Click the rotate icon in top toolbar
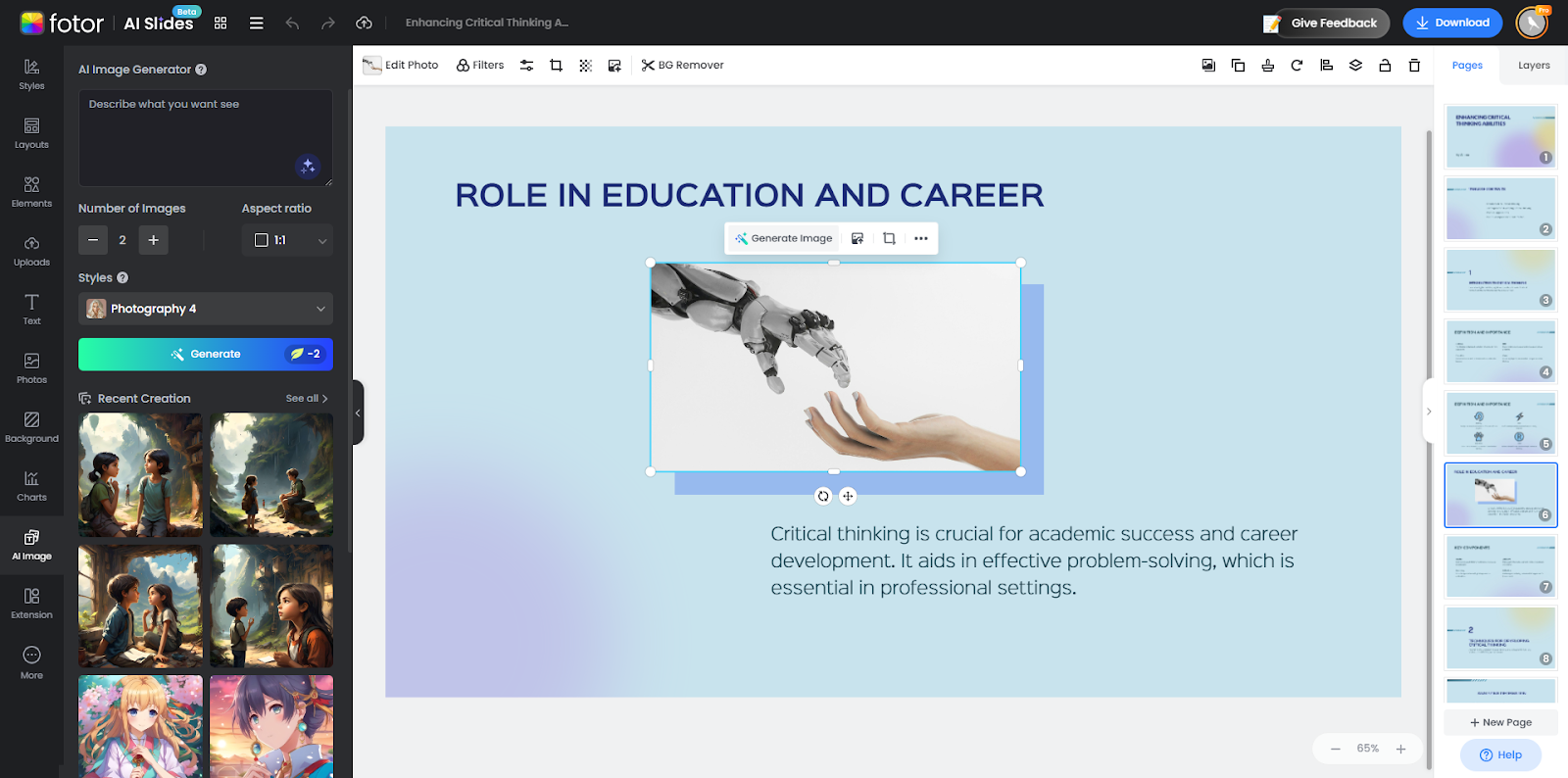Image resolution: width=1568 pixels, height=778 pixels. [x=1297, y=66]
